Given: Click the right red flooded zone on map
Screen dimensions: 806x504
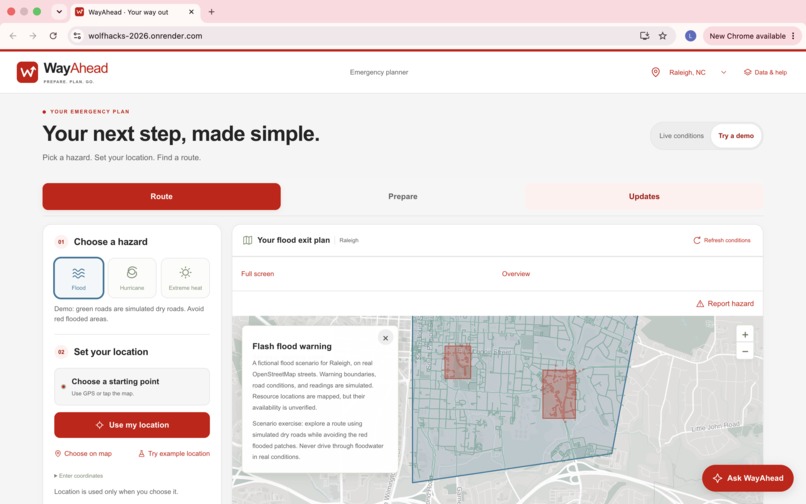Looking at the screenshot, I should click(559, 394).
